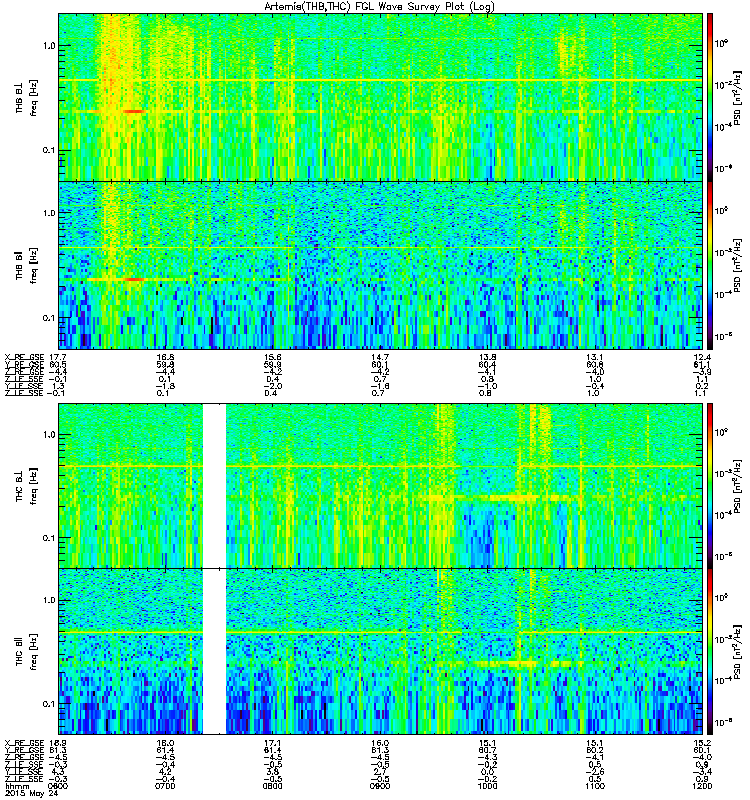The image size is (750, 800).
Task: Click the color bar beside the THC B-perpendicular panel
Action: [710, 486]
